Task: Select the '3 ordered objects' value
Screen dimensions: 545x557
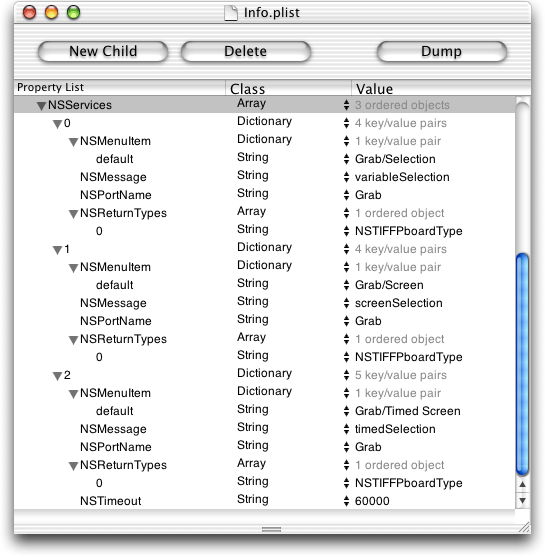Action: (402, 105)
